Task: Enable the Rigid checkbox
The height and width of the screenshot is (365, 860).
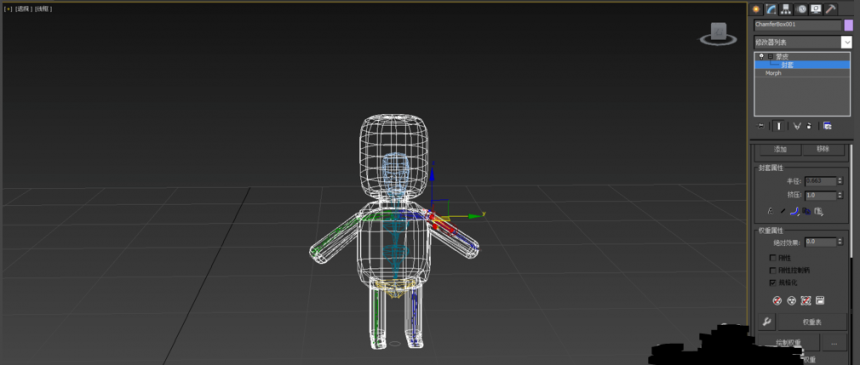Action: click(x=773, y=257)
